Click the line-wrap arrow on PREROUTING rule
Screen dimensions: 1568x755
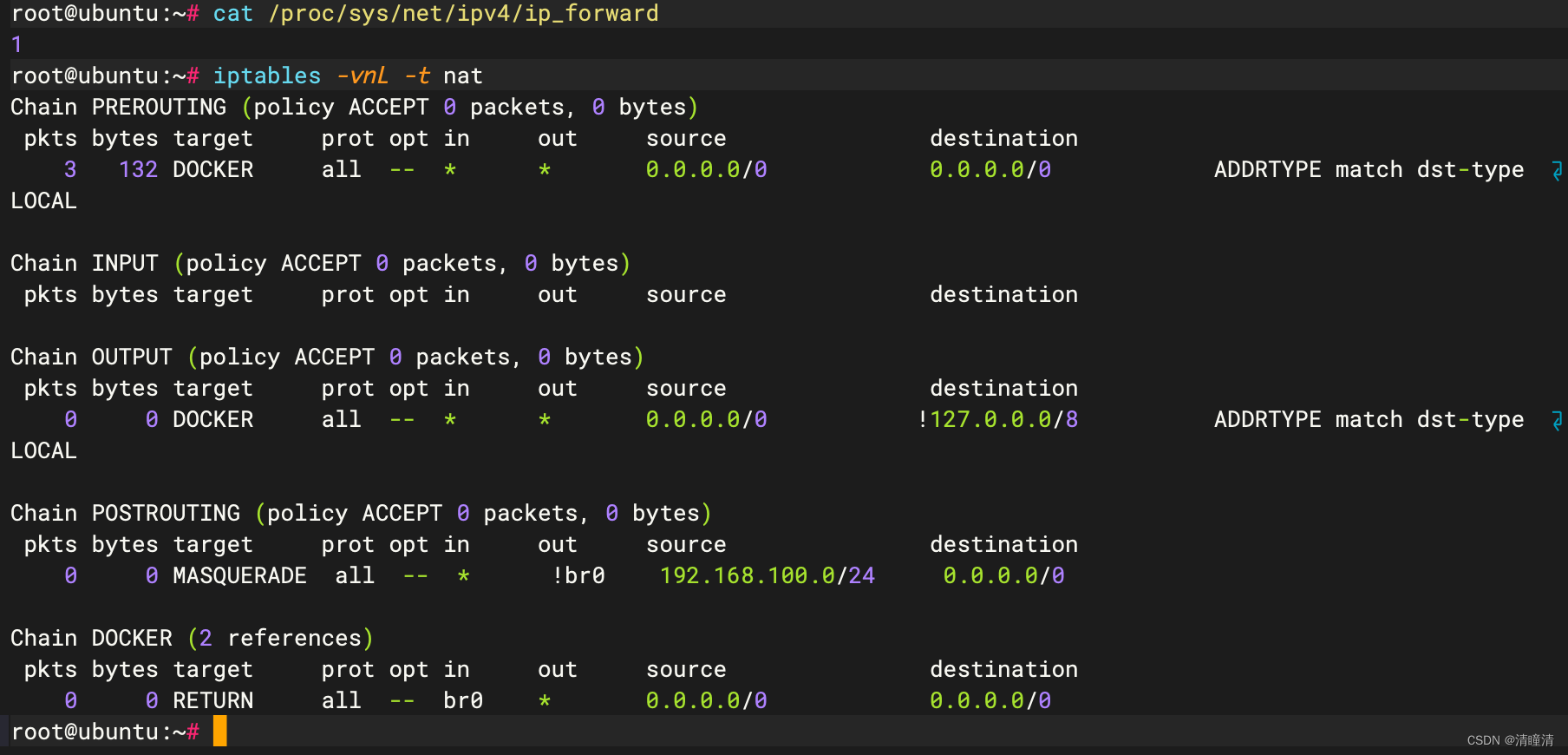tap(1558, 171)
